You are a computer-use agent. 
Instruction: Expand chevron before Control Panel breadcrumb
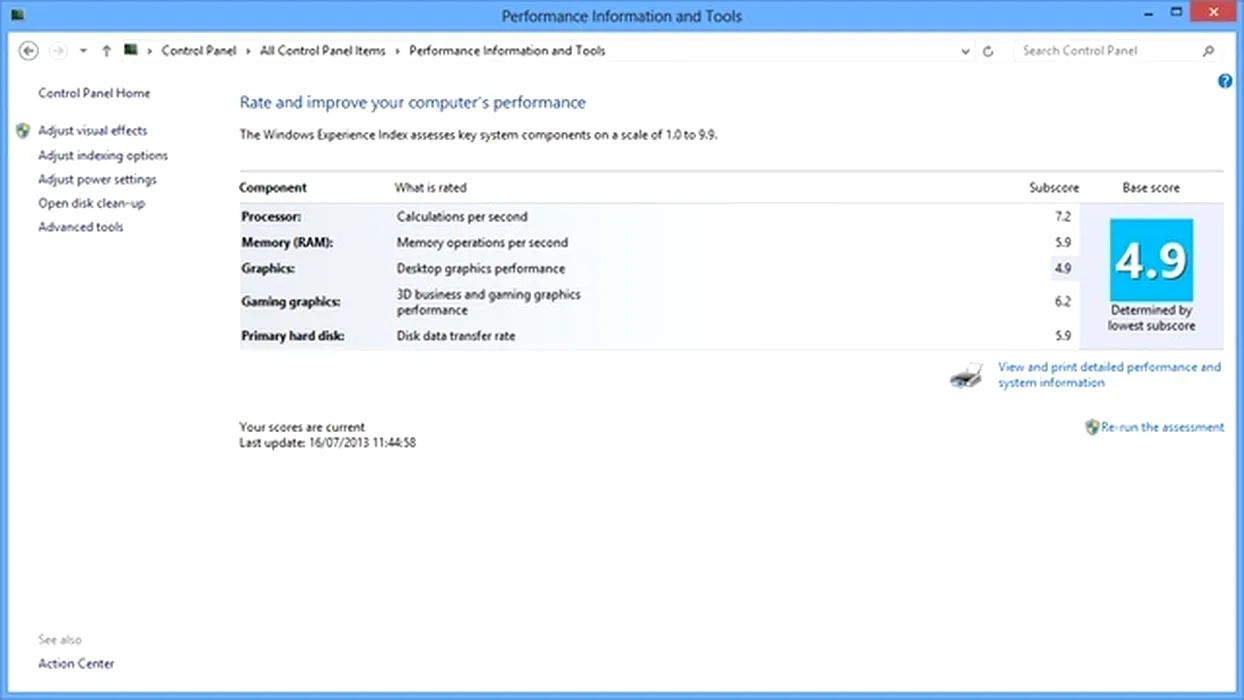pos(150,51)
